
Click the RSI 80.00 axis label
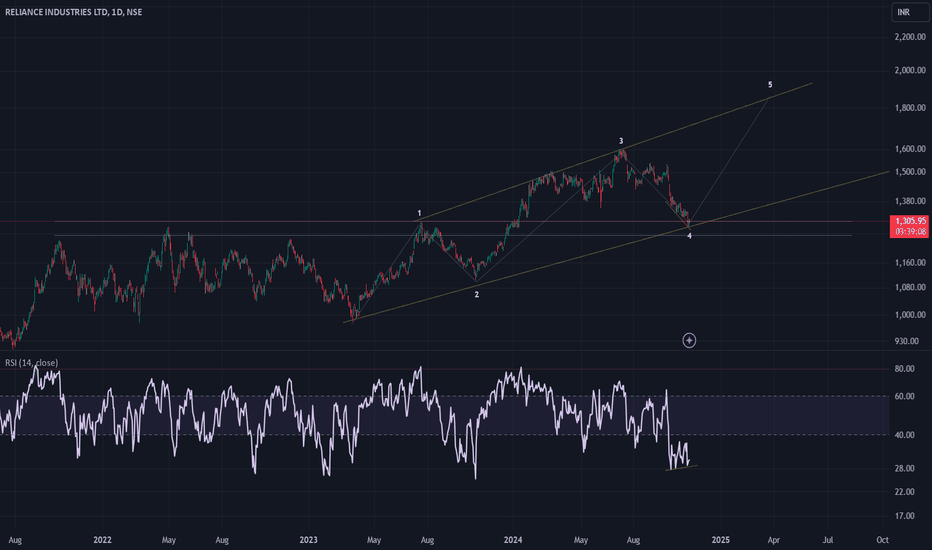(x=904, y=369)
